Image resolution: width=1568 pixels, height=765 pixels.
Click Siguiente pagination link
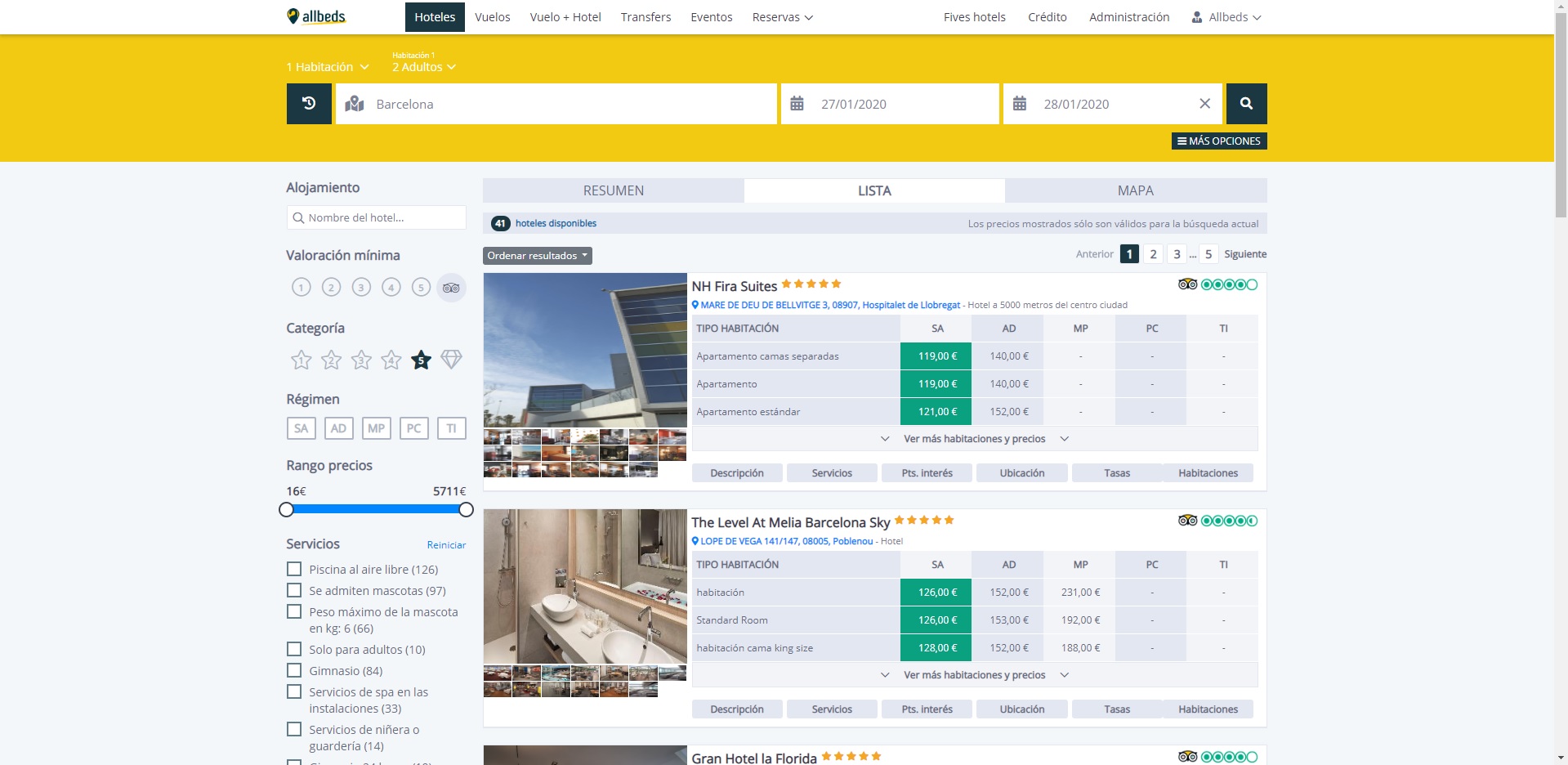(x=1245, y=254)
